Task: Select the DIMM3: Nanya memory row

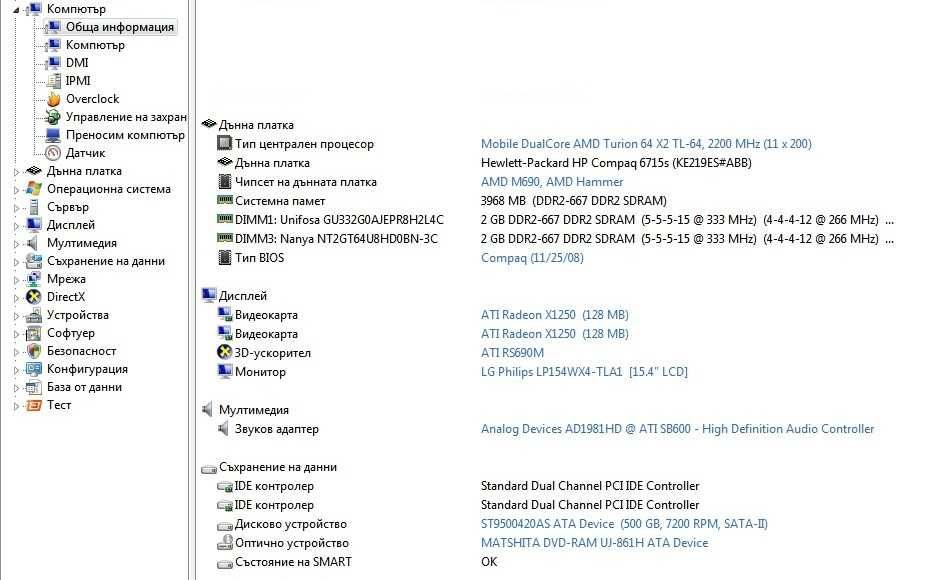Action: click(x=336, y=239)
